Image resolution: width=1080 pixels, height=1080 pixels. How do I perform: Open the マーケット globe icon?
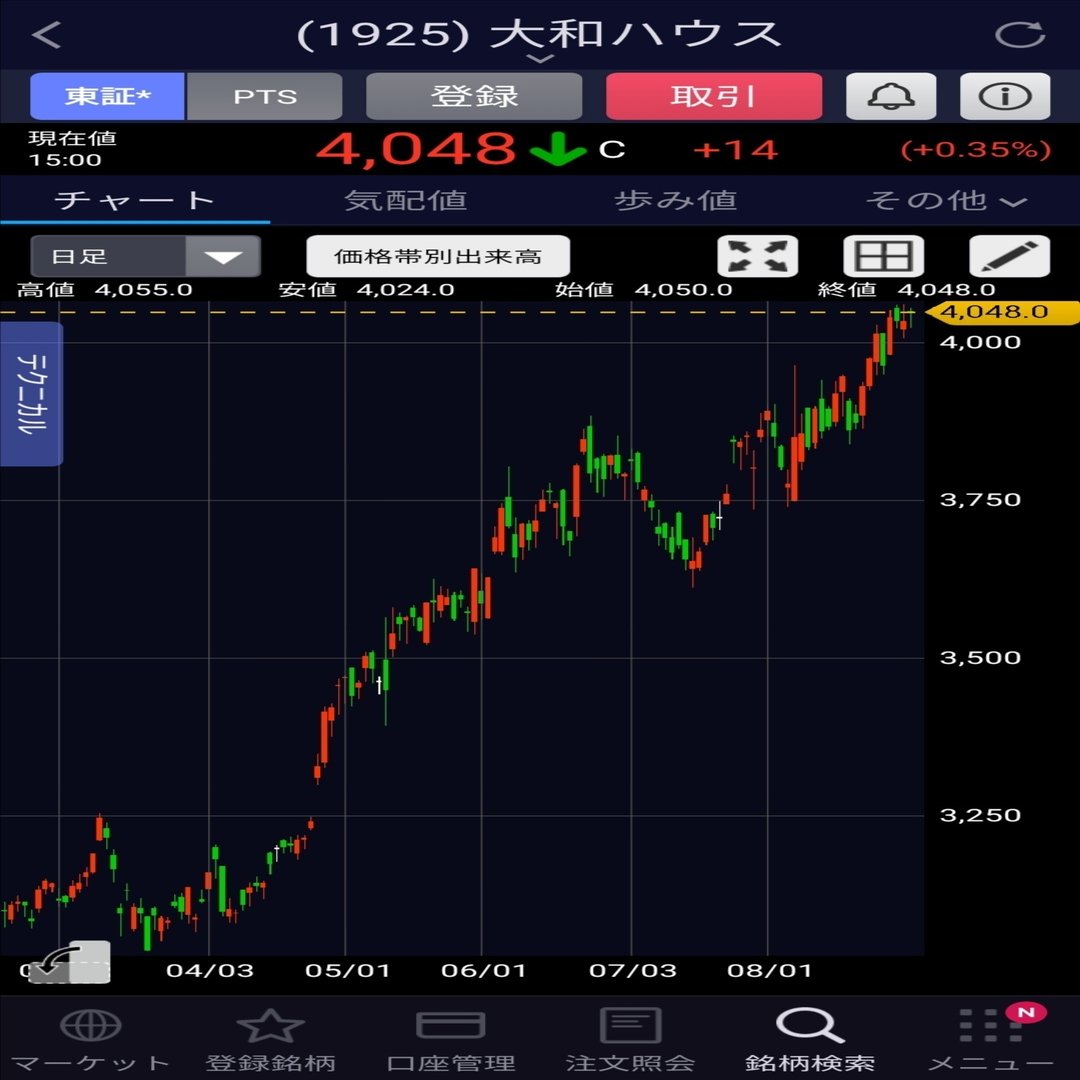(90, 1026)
